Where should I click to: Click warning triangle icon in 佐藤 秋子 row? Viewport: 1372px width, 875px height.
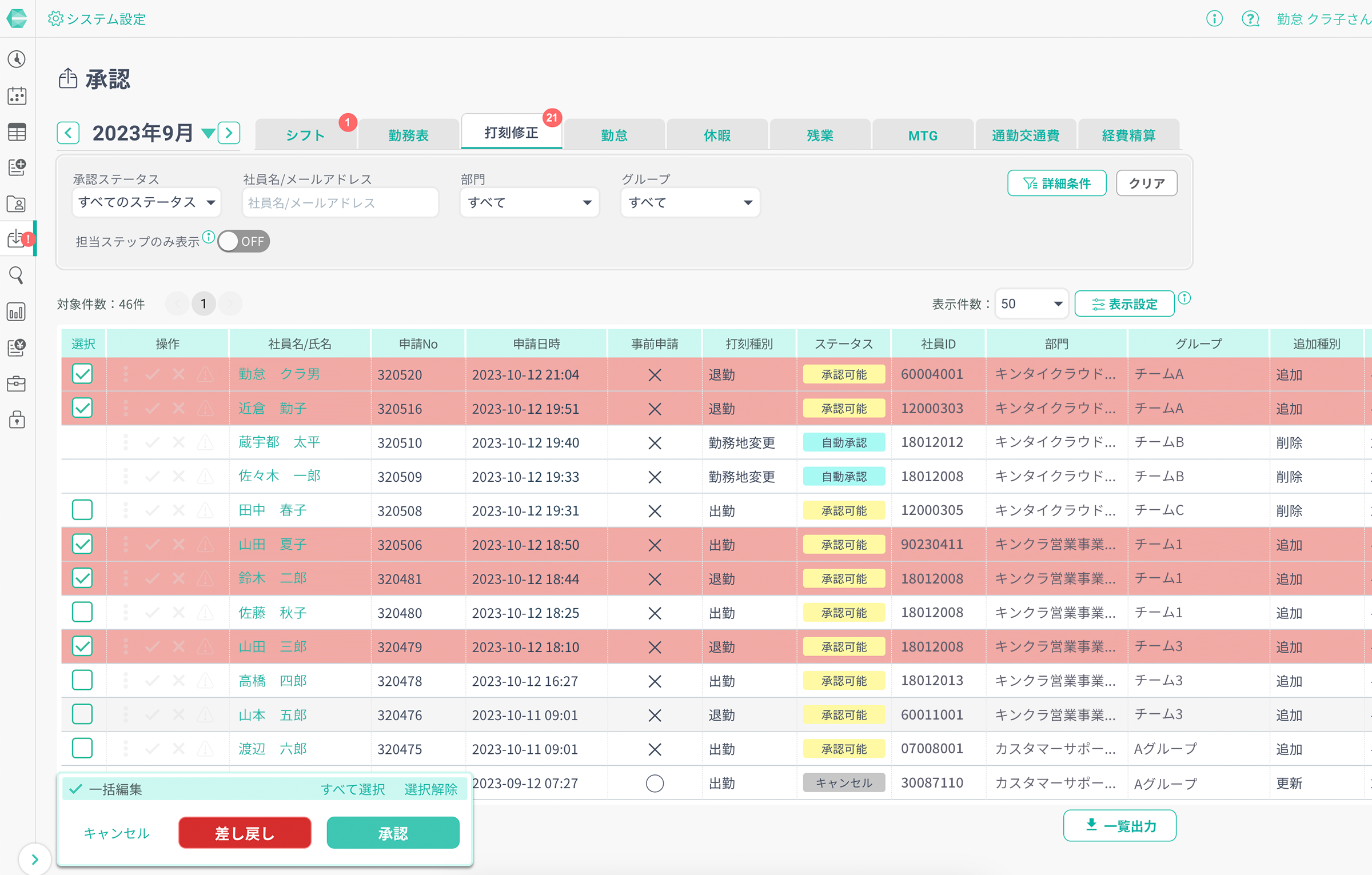[x=205, y=613]
